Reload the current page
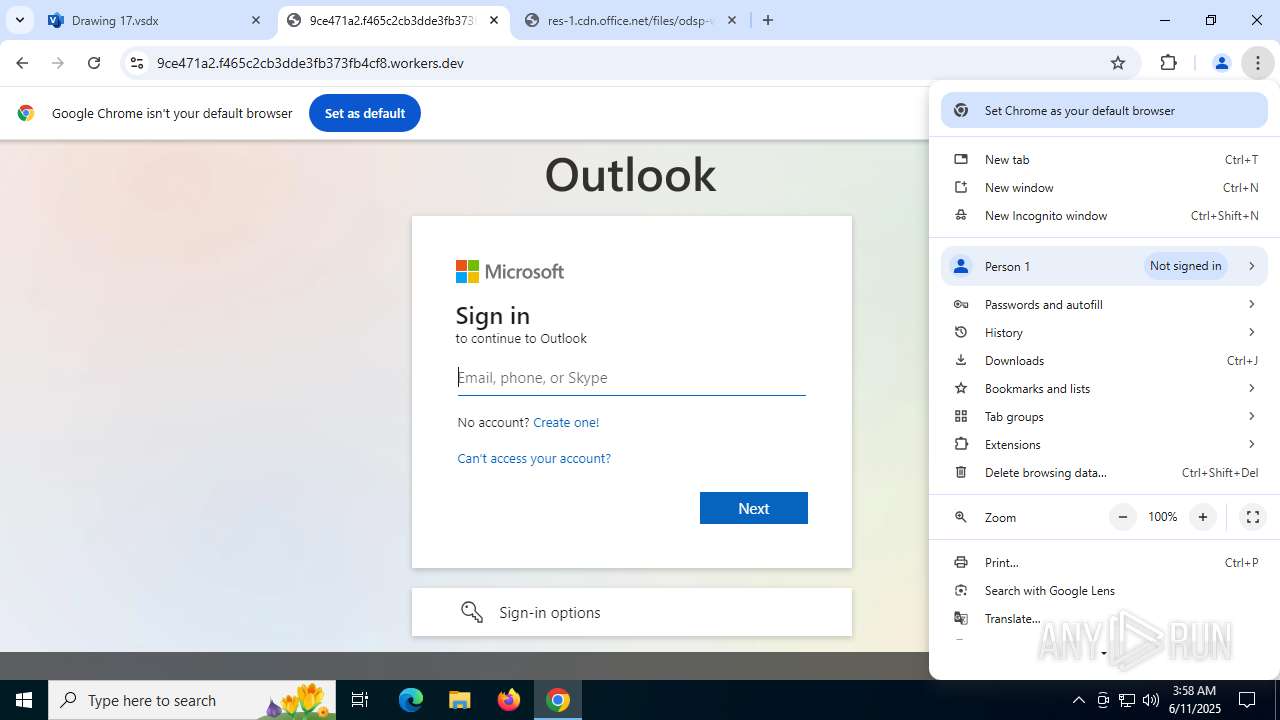The height and width of the screenshot is (720, 1280). point(94,63)
